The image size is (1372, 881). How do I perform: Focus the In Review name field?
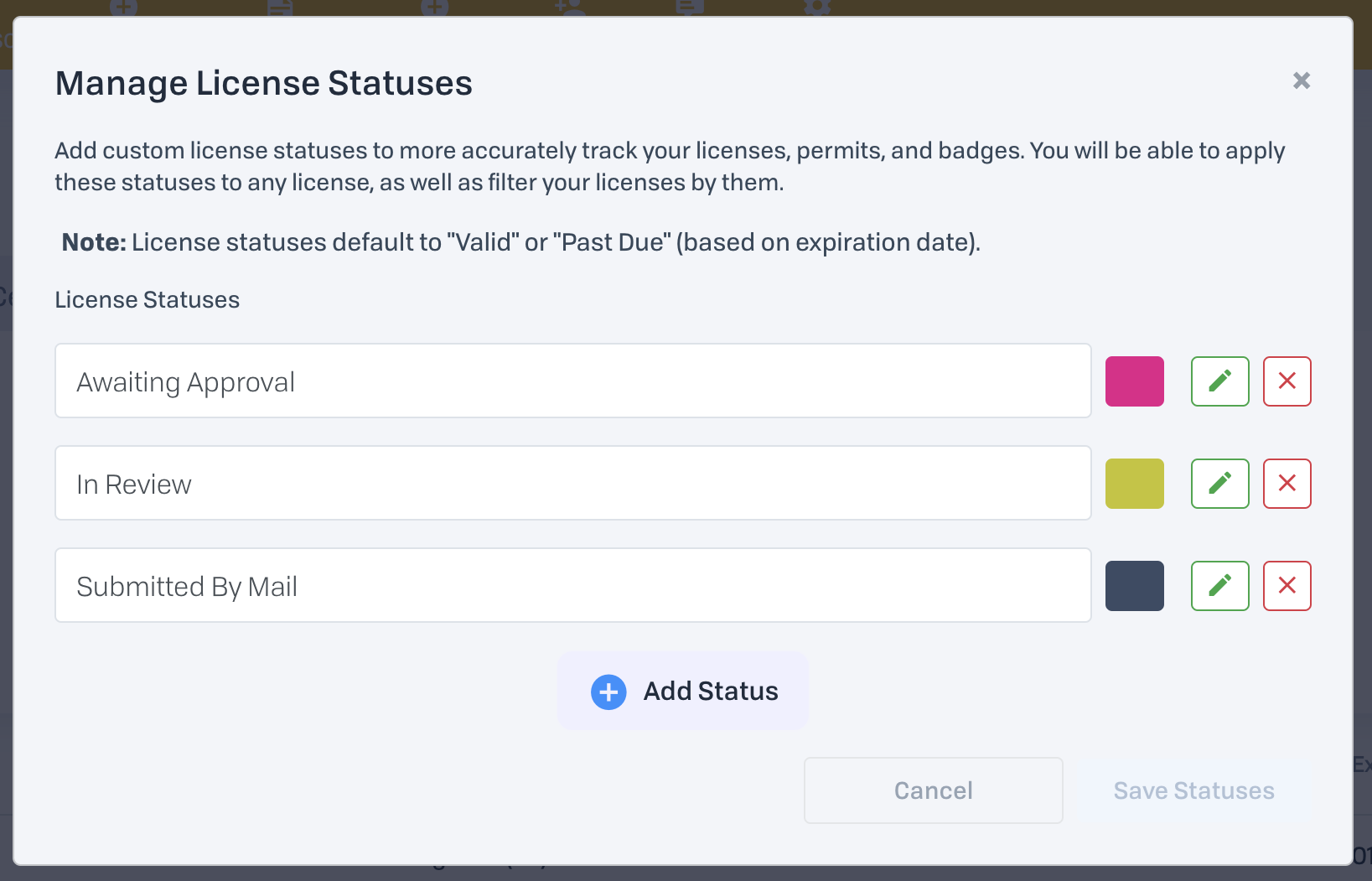pyautogui.click(x=572, y=484)
